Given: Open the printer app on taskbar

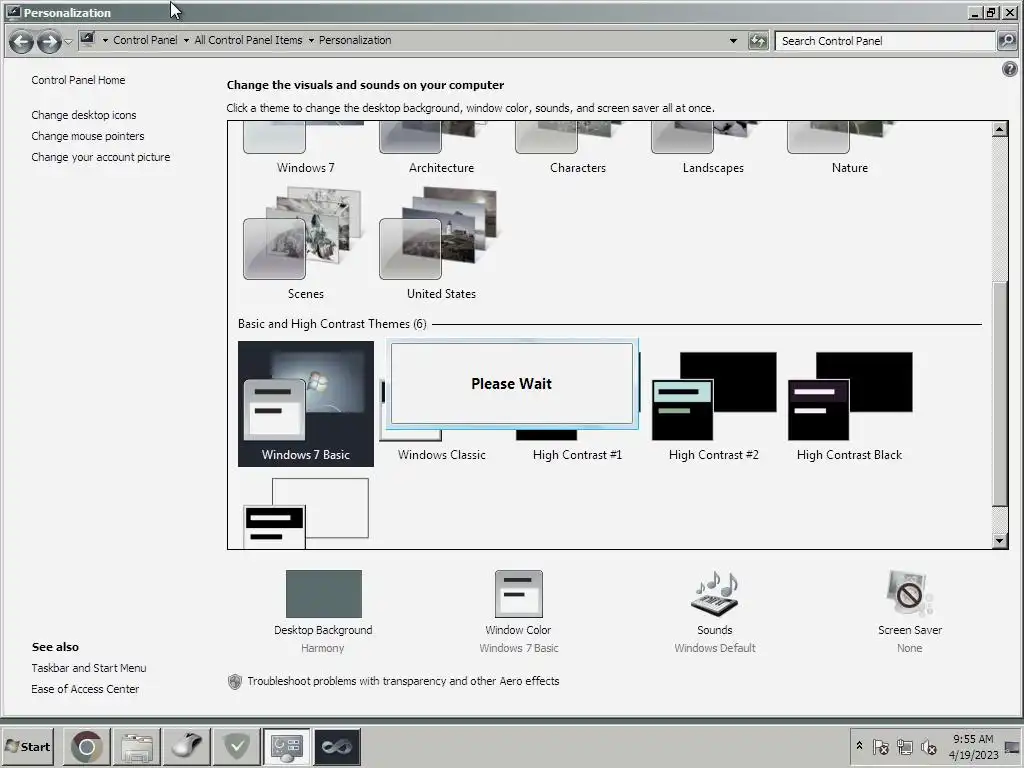Looking at the screenshot, I should point(137,746).
